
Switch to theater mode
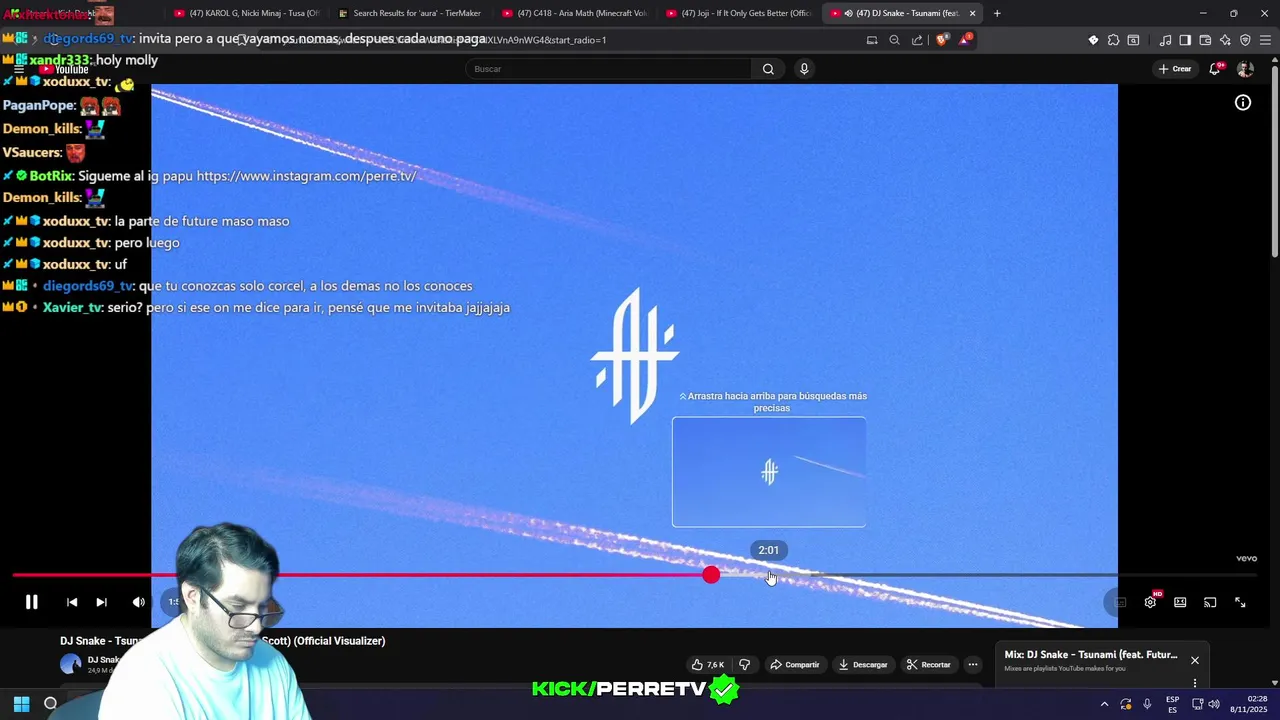[1180, 602]
